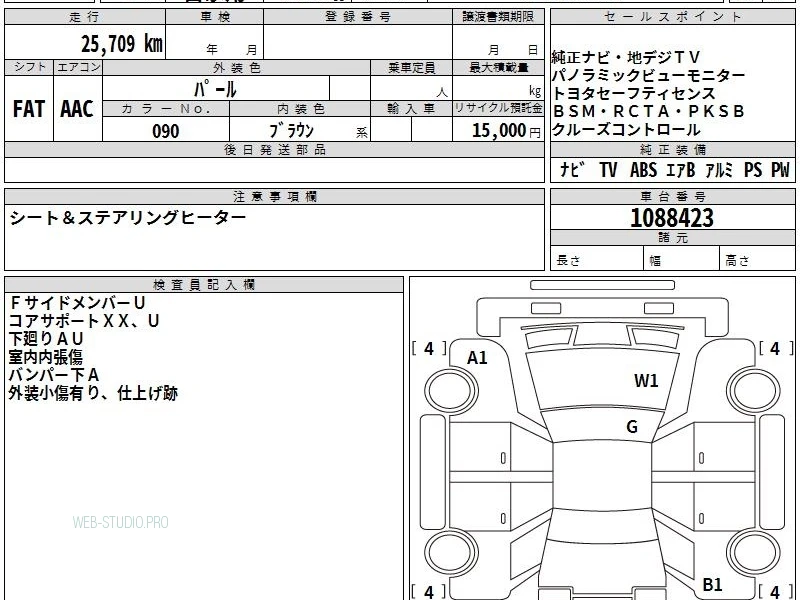This screenshot has height=600, width=800.
Task: Click the W1 mark on the hood
Action: pyautogui.click(x=646, y=381)
